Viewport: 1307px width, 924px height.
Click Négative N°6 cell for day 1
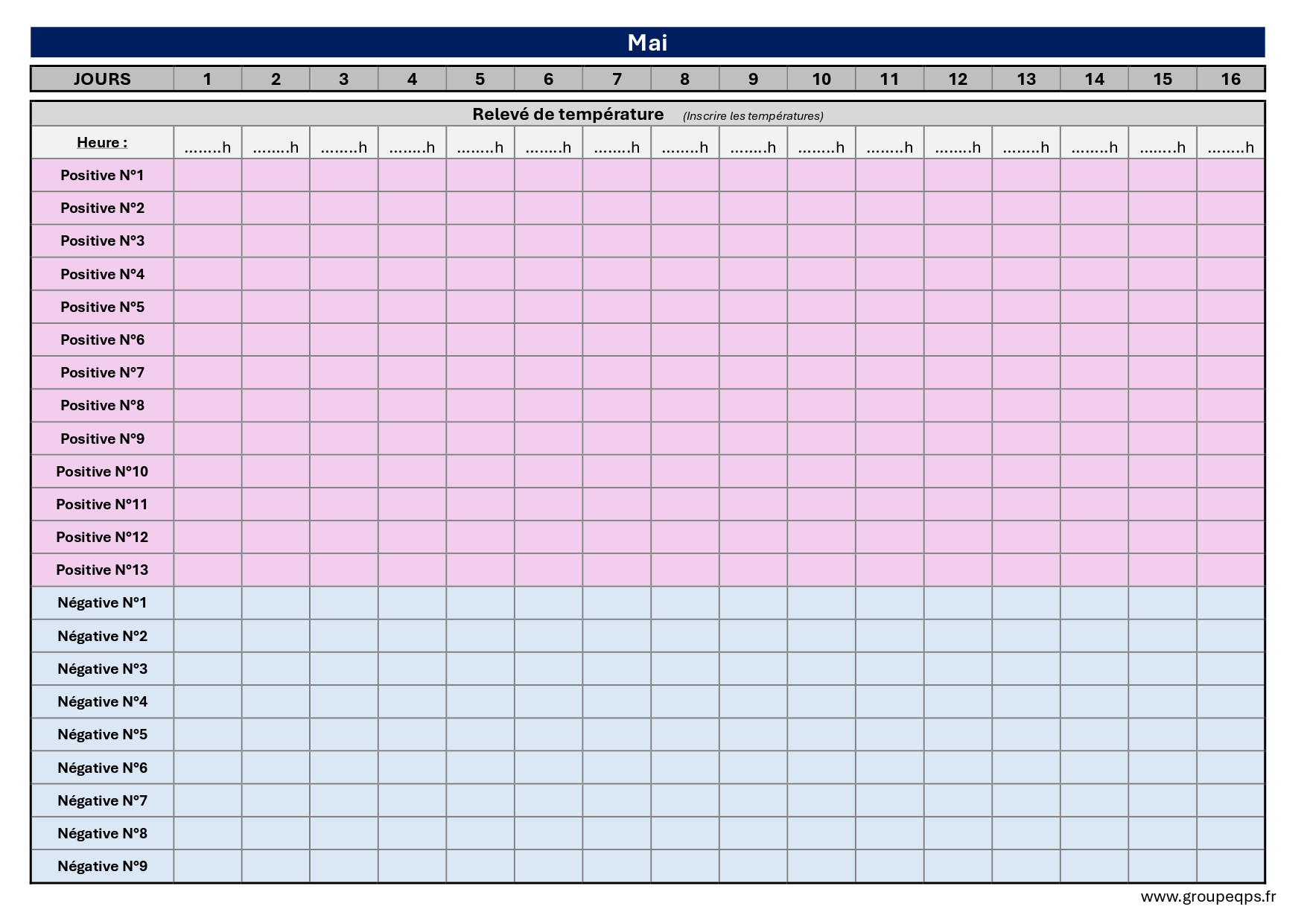208,768
